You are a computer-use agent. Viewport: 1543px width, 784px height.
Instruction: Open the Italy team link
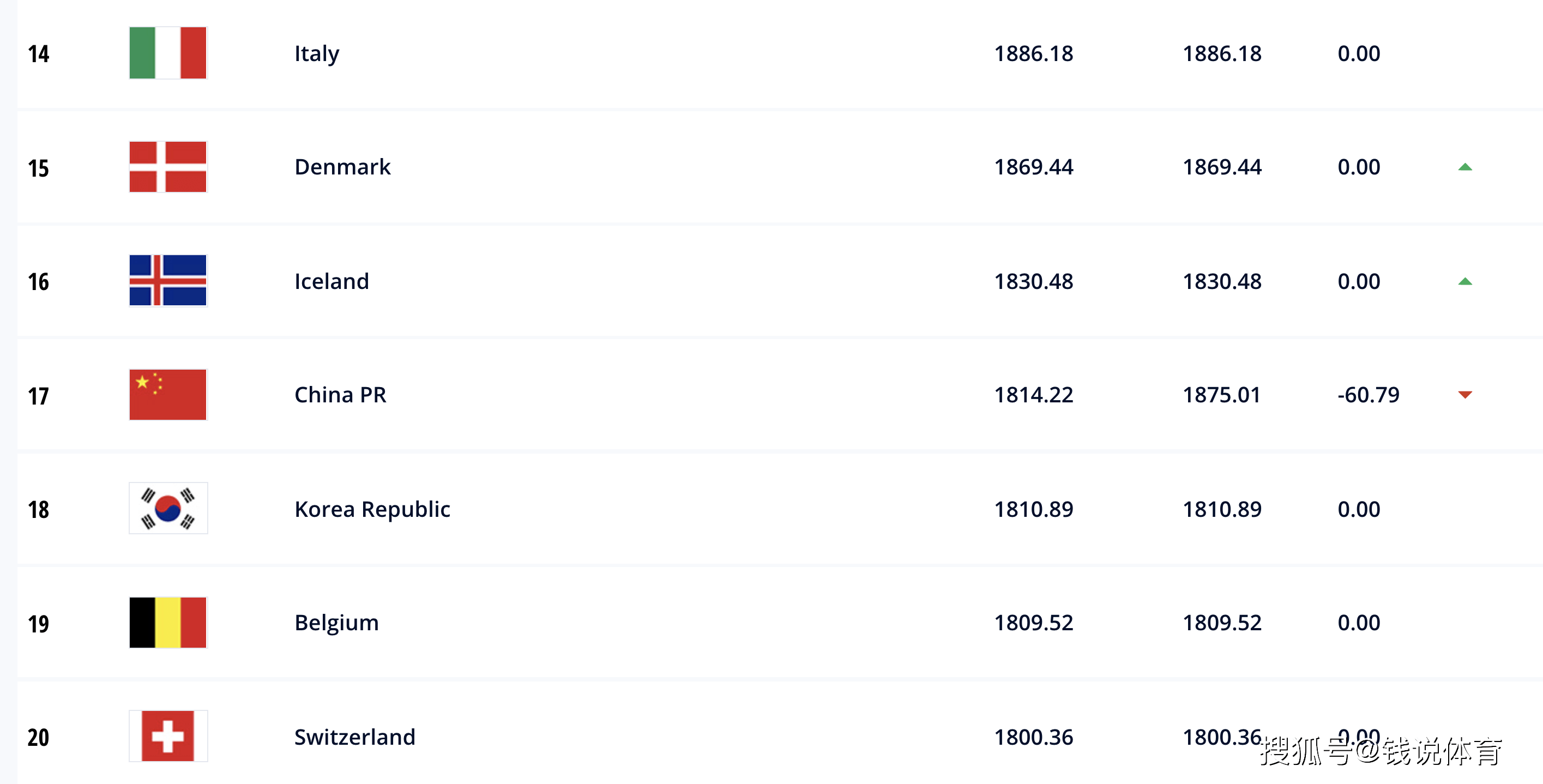(x=316, y=54)
